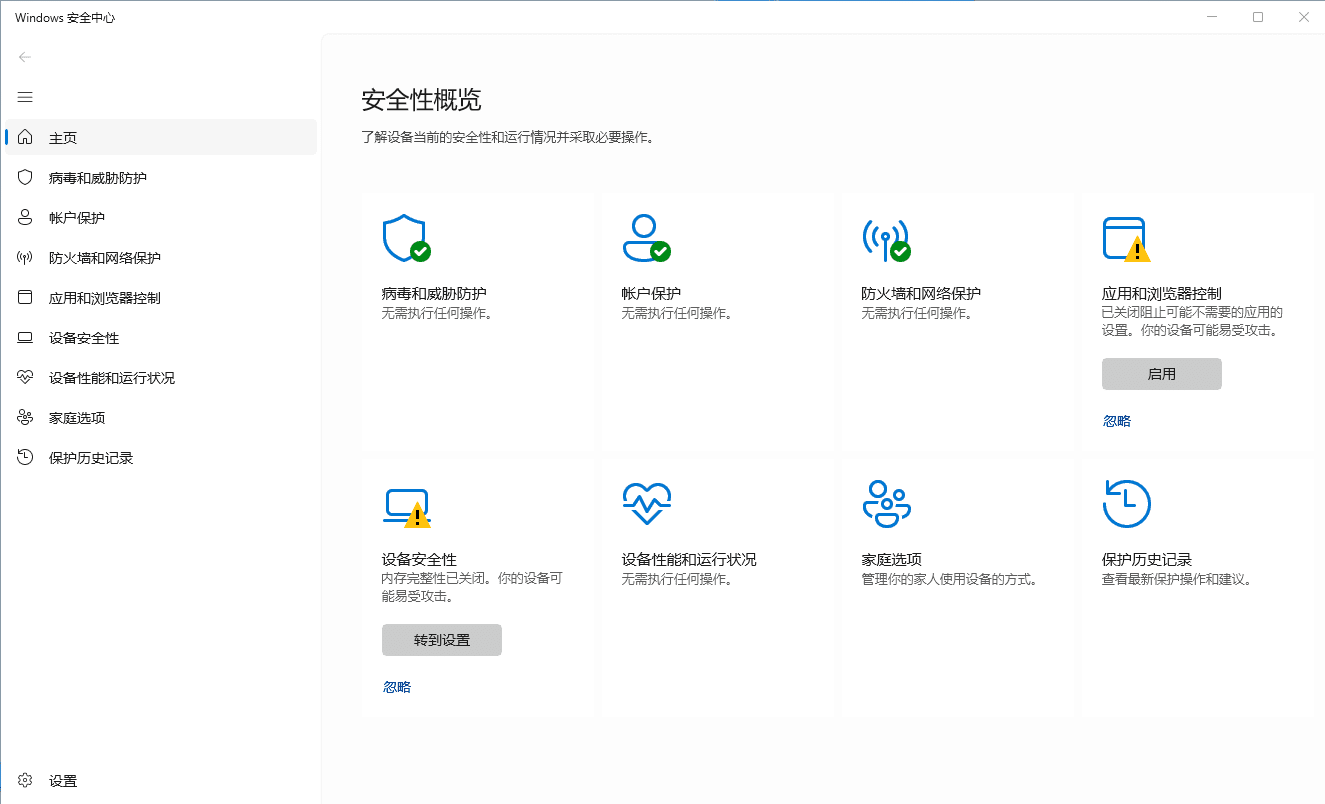This screenshot has width=1325, height=804.
Task: Click the 防火墙和网络保护 card title
Action: tap(921, 294)
